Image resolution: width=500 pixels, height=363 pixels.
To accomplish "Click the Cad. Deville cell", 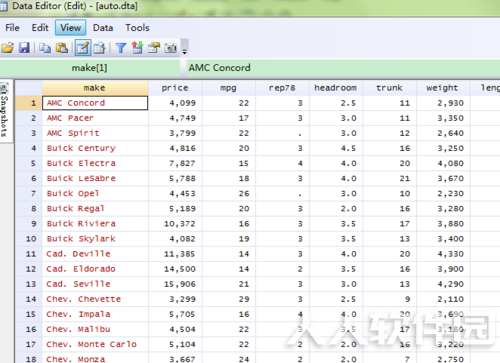I will [95, 254].
